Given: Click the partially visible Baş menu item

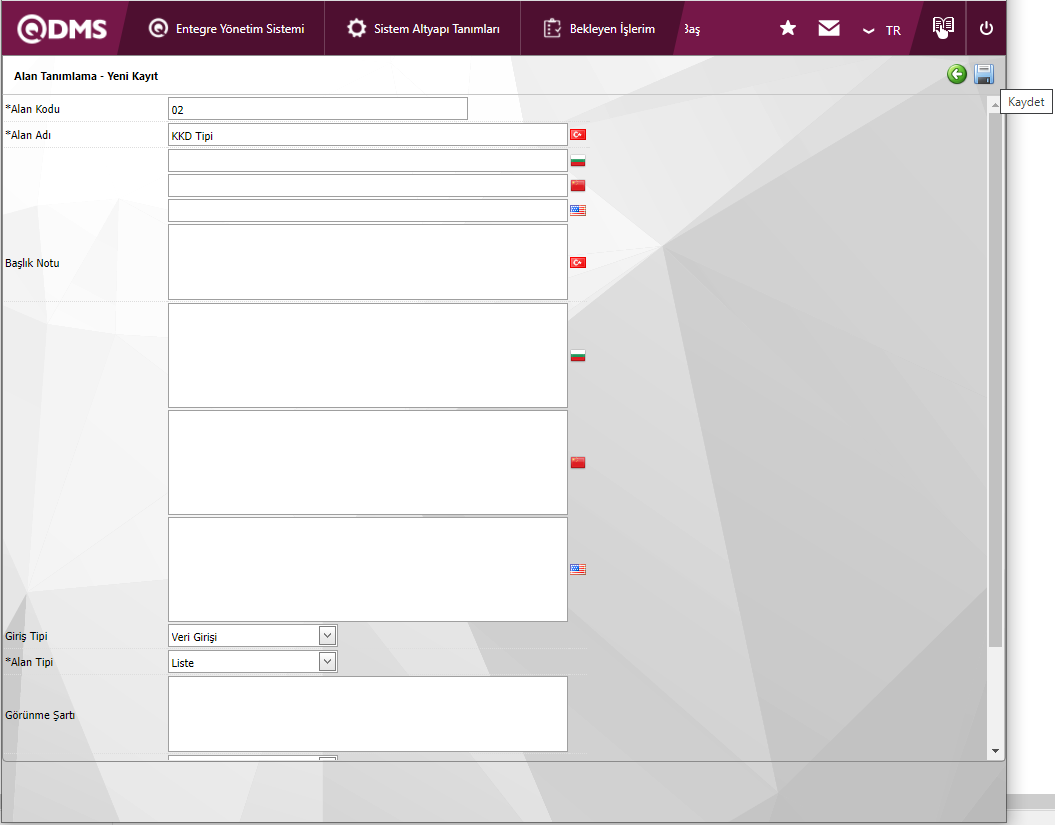Looking at the screenshot, I should point(692,29).
